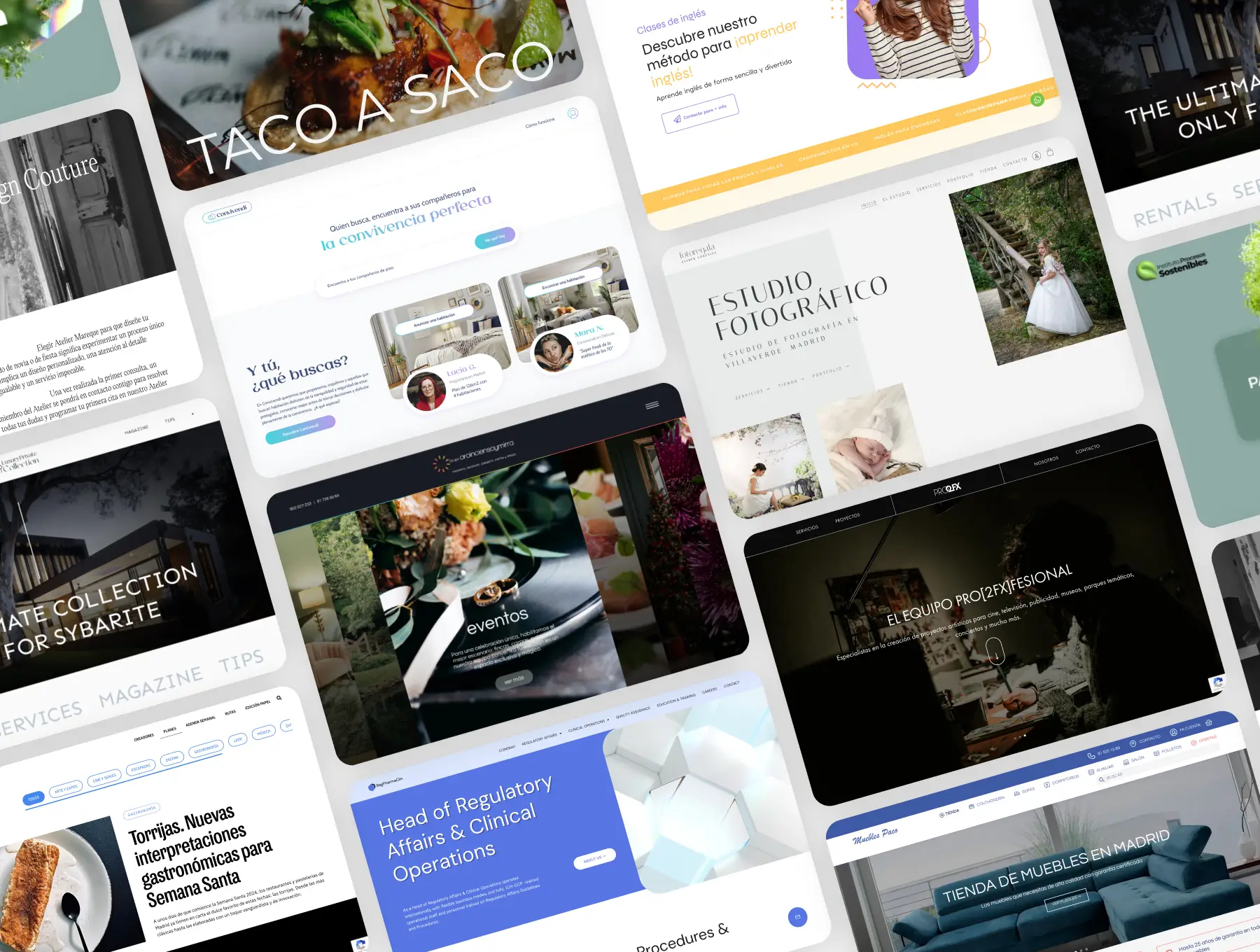Screen dimensions: 1260x952
Task: Click the blue envelope mail button
Action: click(797, 917)
